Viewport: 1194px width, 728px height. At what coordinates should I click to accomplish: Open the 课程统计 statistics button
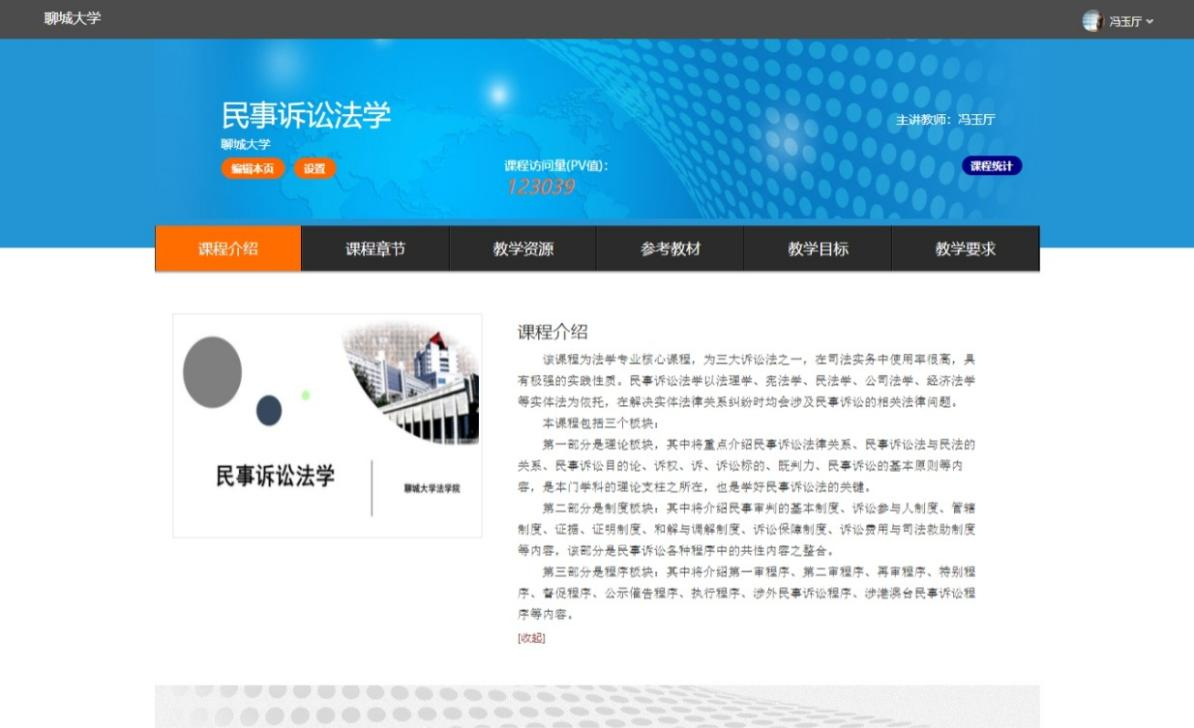(x=991, y=166)
